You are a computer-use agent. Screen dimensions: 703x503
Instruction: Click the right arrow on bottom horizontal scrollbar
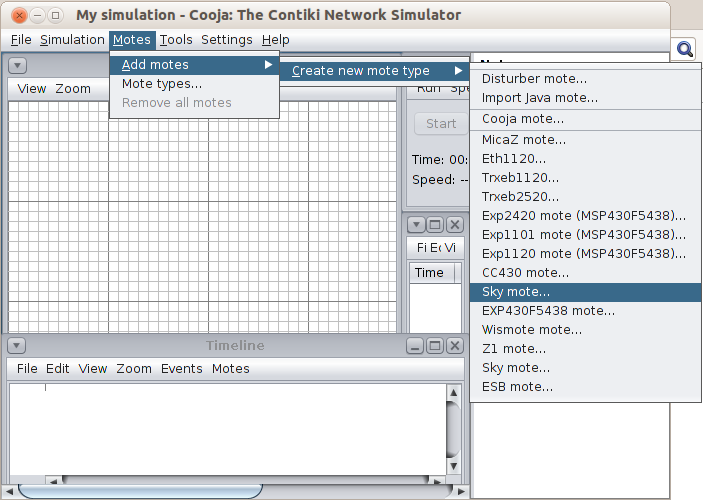pos(460,491)
